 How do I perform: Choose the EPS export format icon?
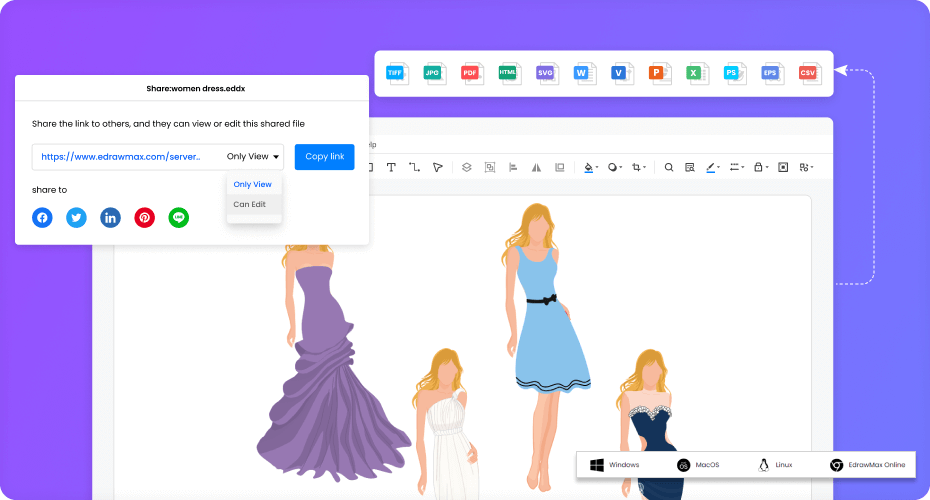click(x=772, y=74)
